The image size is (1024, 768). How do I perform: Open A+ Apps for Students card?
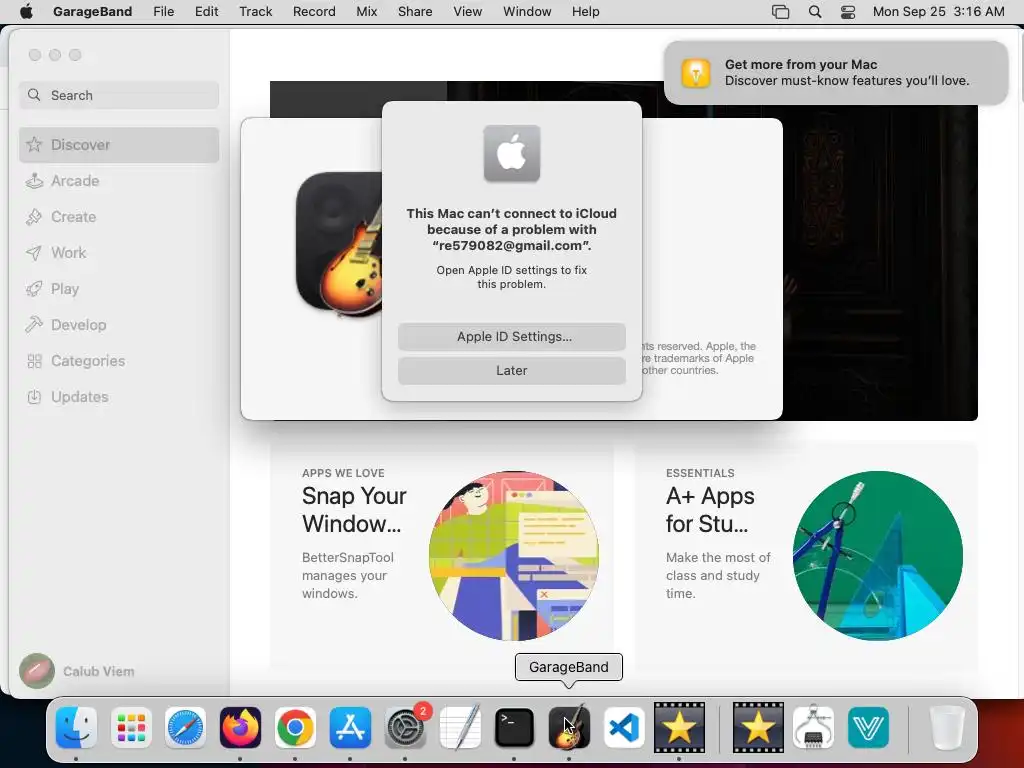tap(806, 555)
